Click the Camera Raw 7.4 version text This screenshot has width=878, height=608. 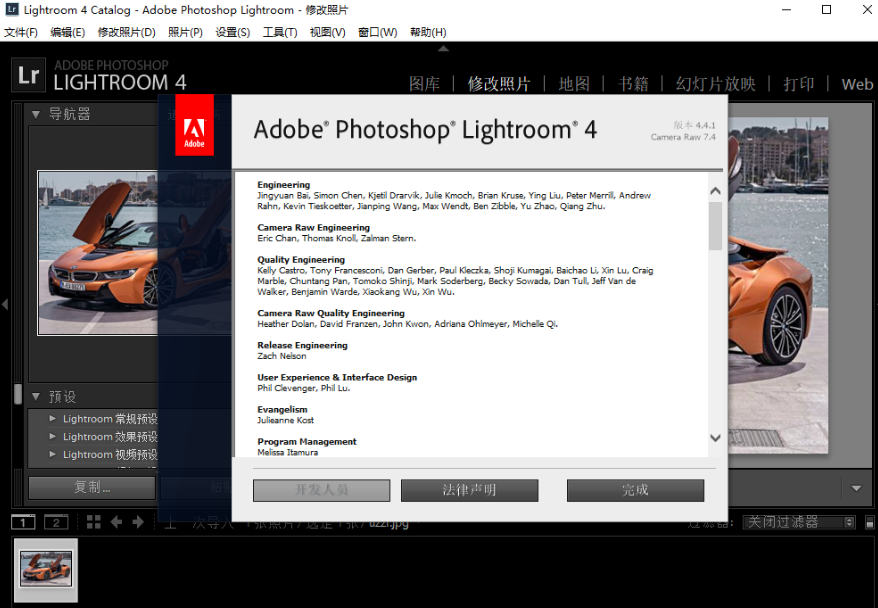[x=683, y=137]
